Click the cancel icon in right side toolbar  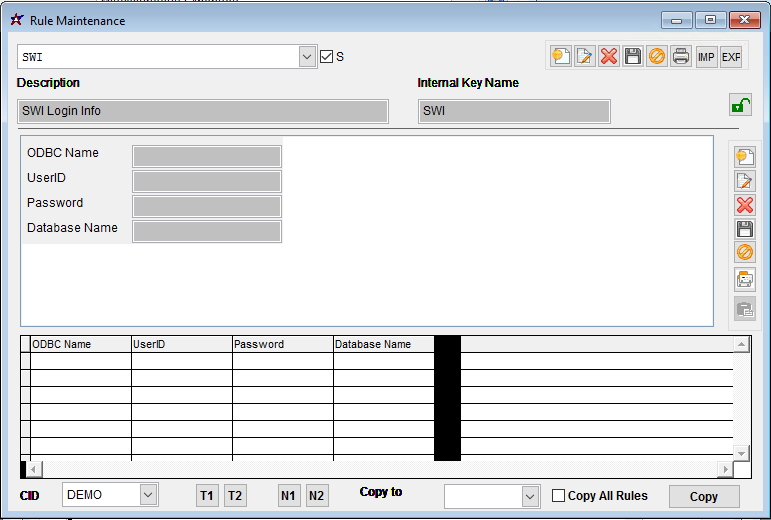745,253
